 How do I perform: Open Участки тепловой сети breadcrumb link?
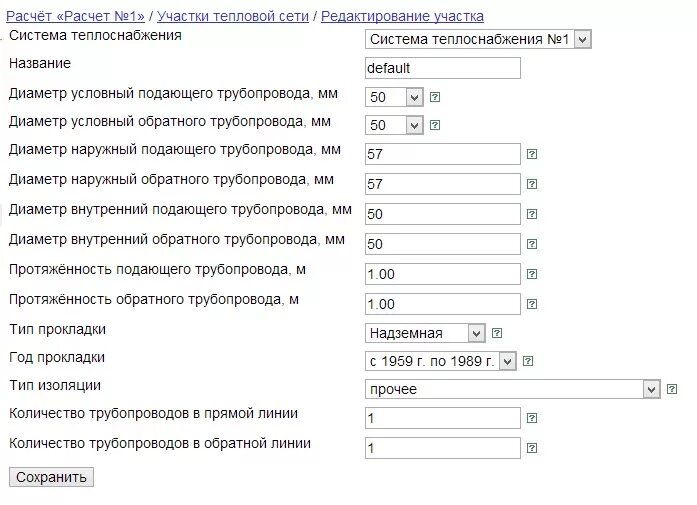(233, 16)
